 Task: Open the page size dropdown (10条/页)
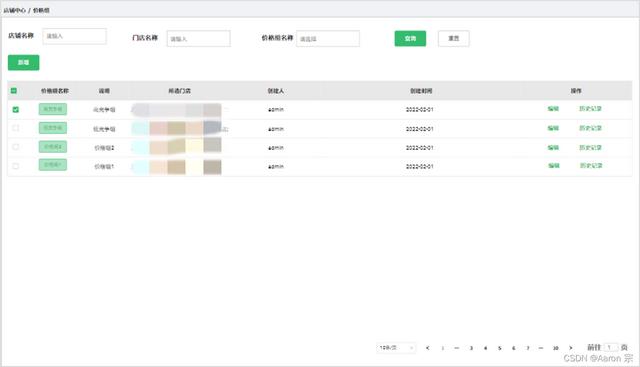click(x=396, y=348)
